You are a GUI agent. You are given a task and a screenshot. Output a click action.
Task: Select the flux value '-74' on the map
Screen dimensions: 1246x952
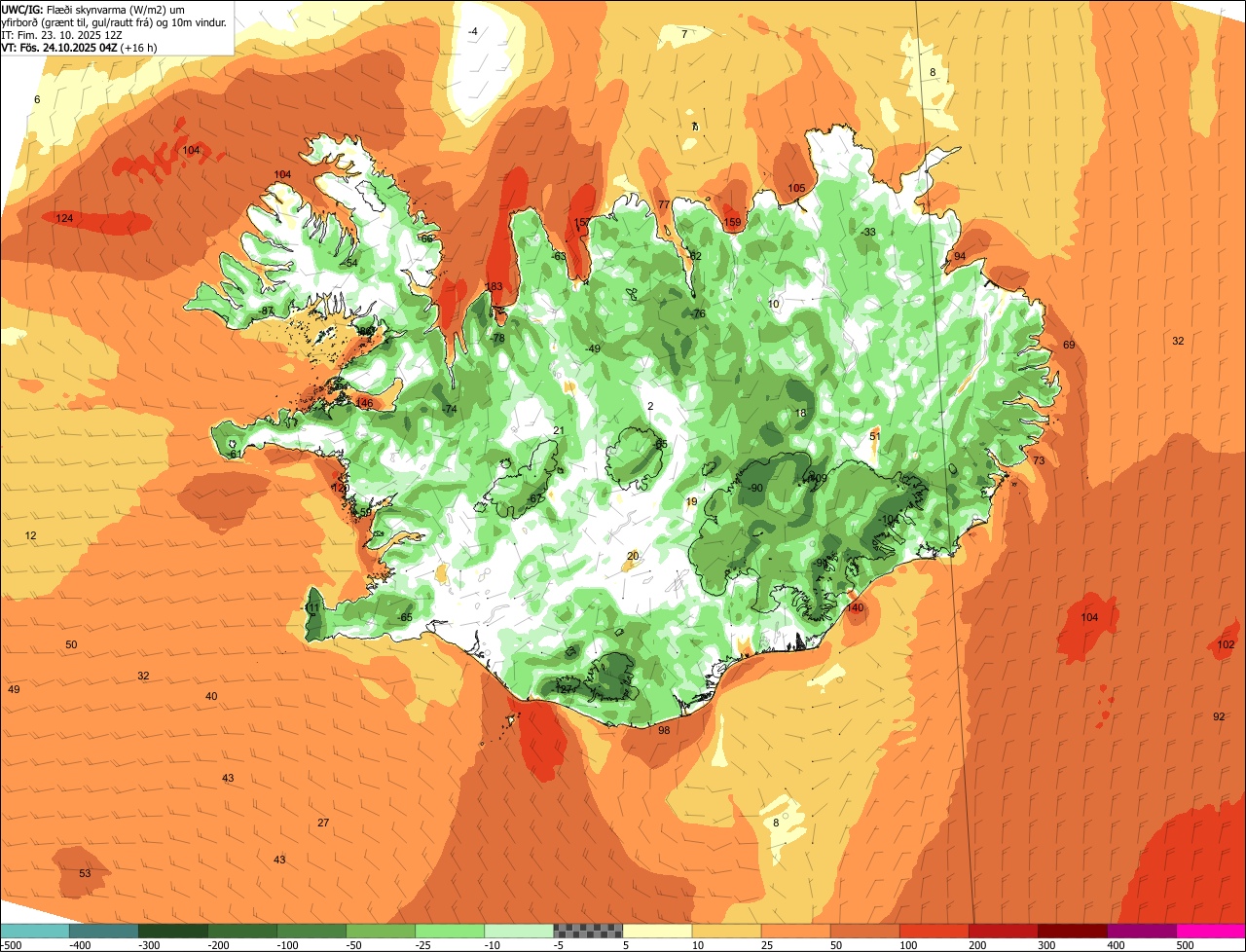(x=449, y=409)
